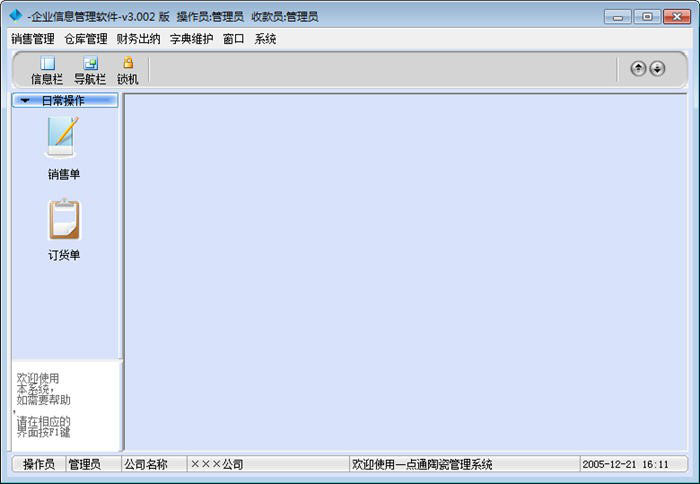Open the 财务出纳 menu

point(138,39)
